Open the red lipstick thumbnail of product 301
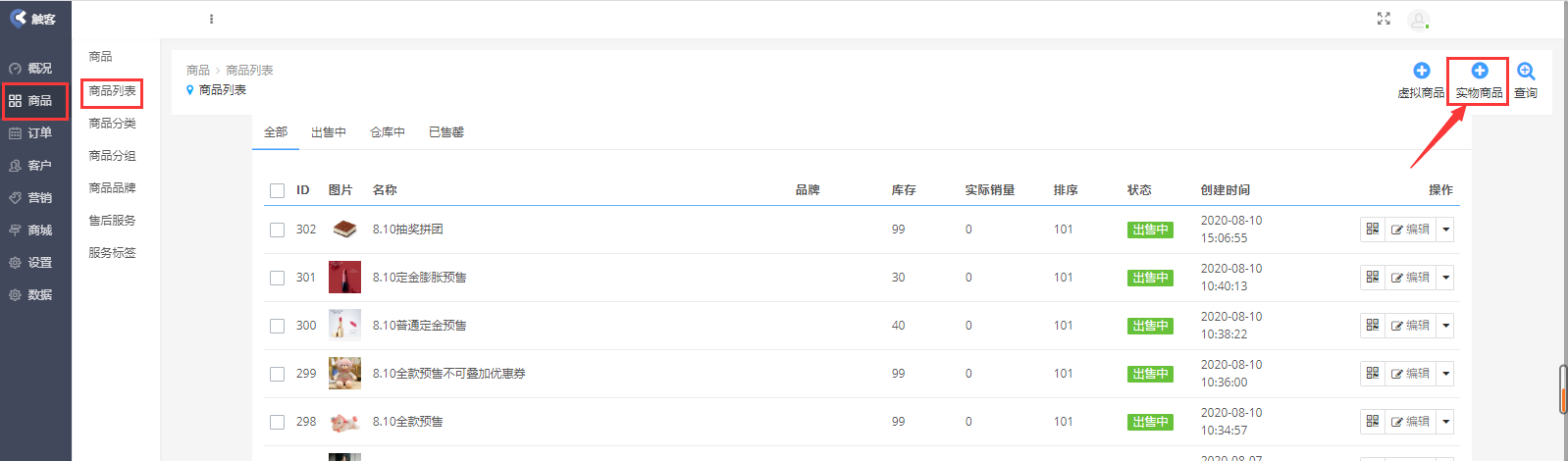 [344, 277]
